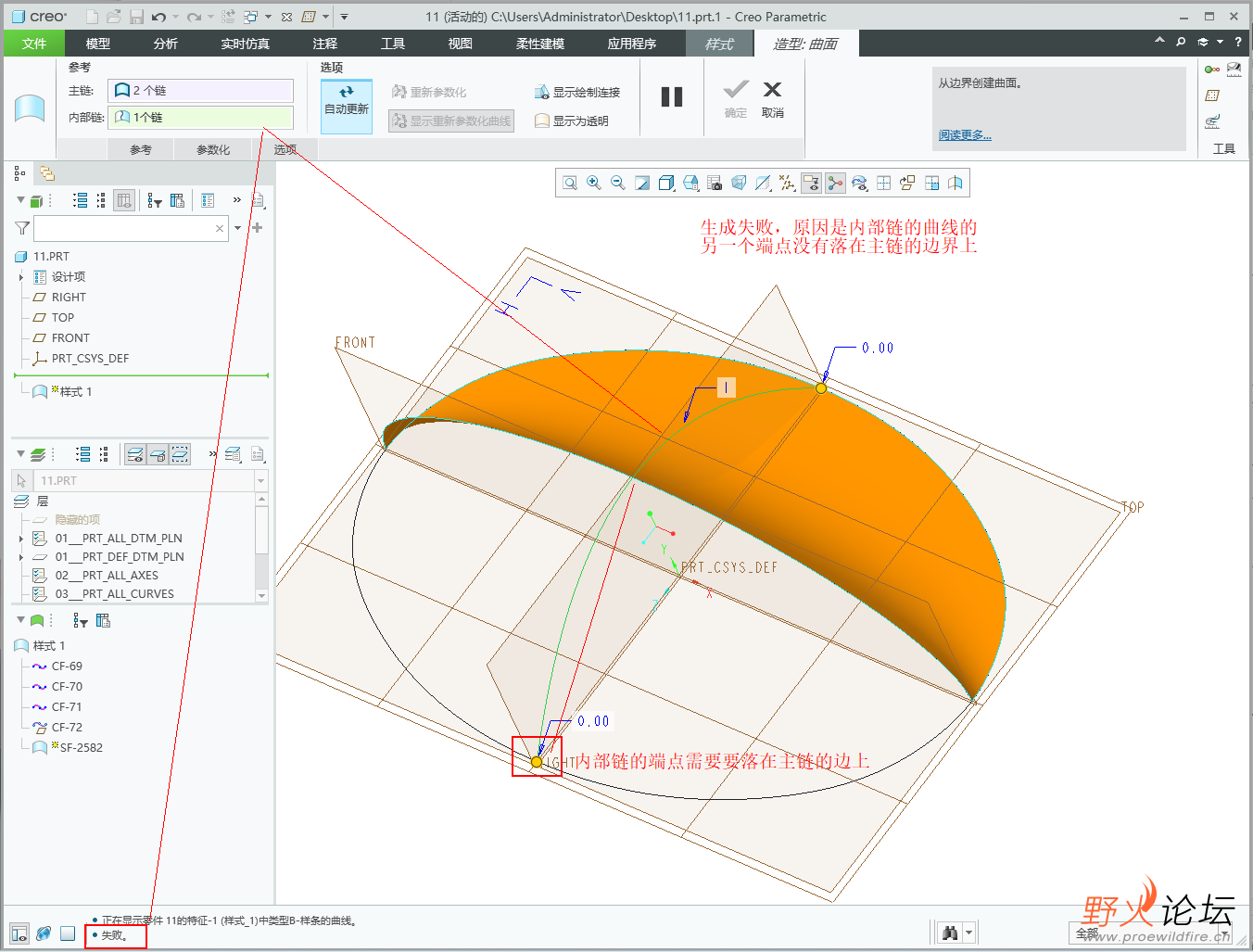Expand the 01__PRT_DEF_DTM_PLN layer
The width and height of the screenshot is (1253, 952).
[x=20, y=557]
